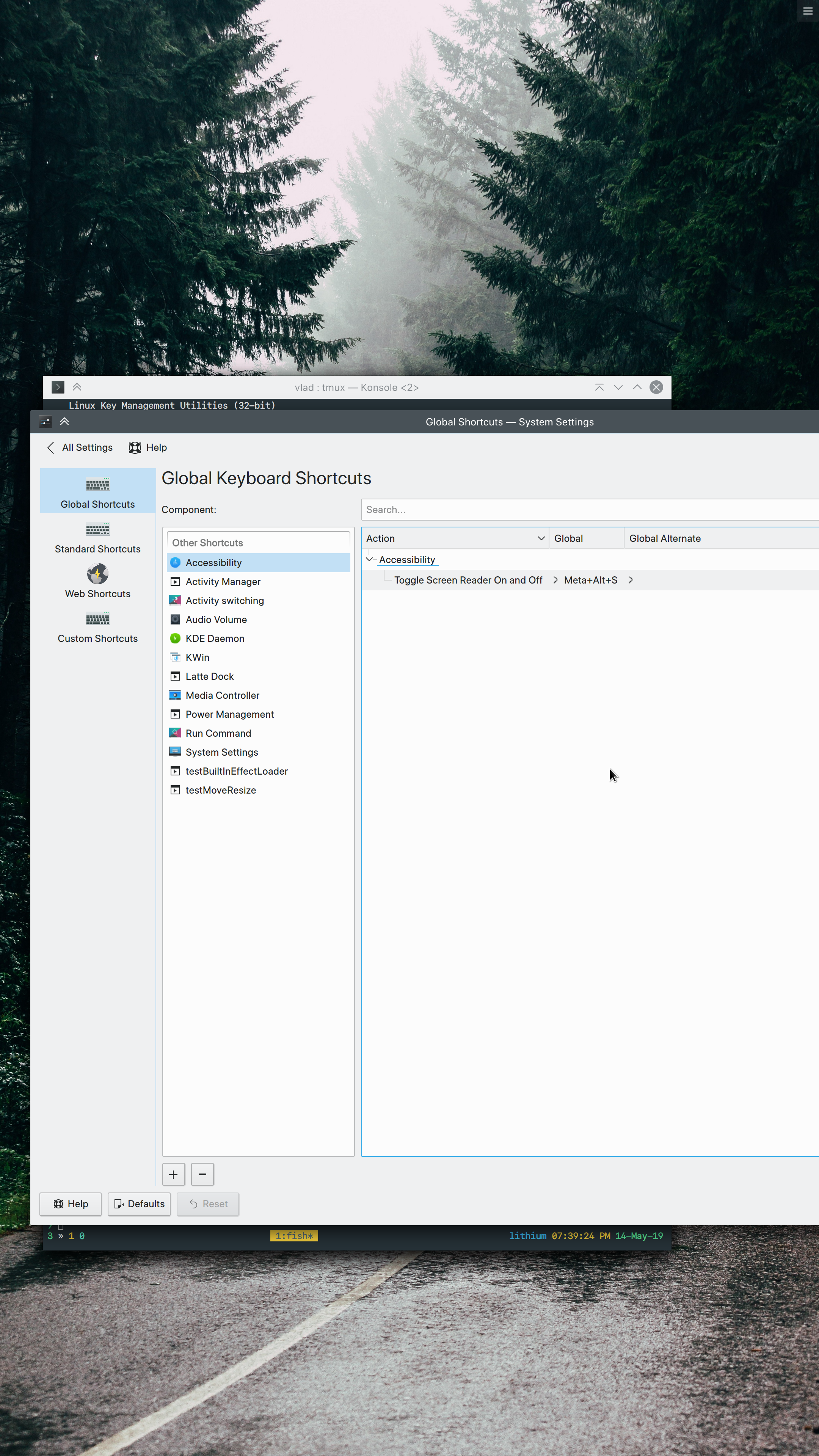The height and width of the screenshot is (1456, 819).
Task: Click the bottom Help button
Action: pos(70,1204)
